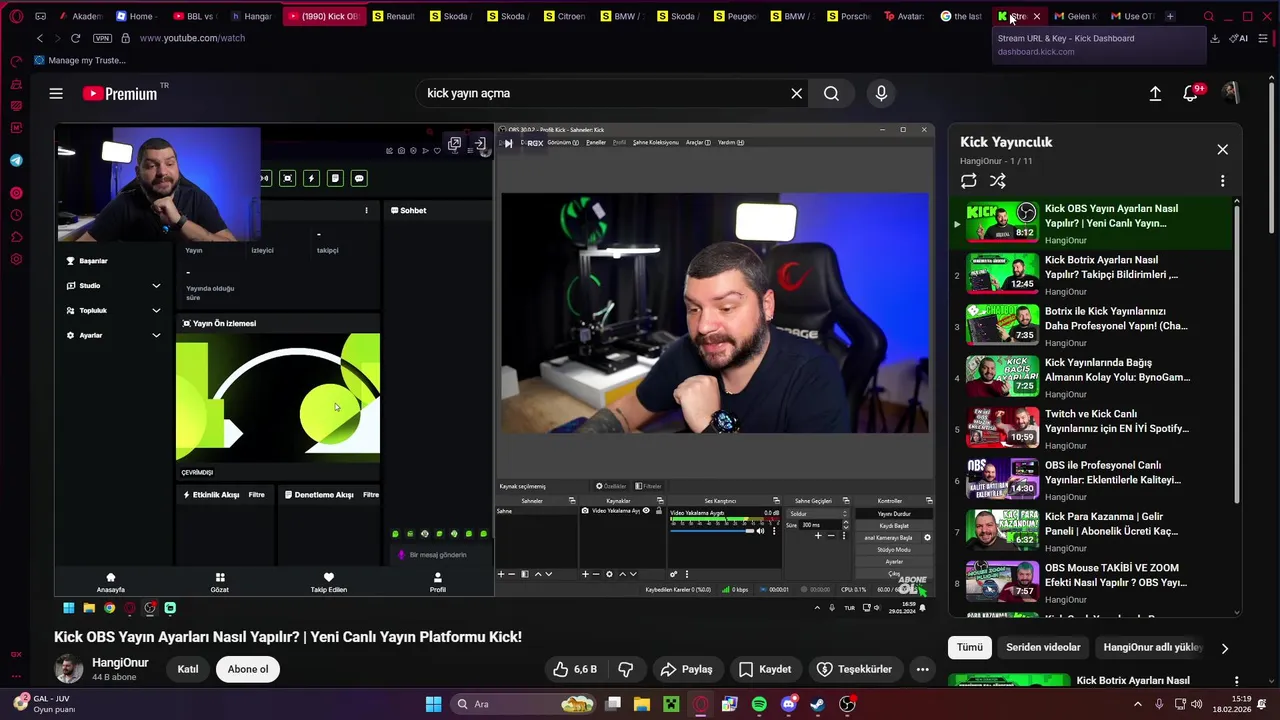Open the YouTube hamburger guide menu

pyautogui.click(x=56, y=93)
